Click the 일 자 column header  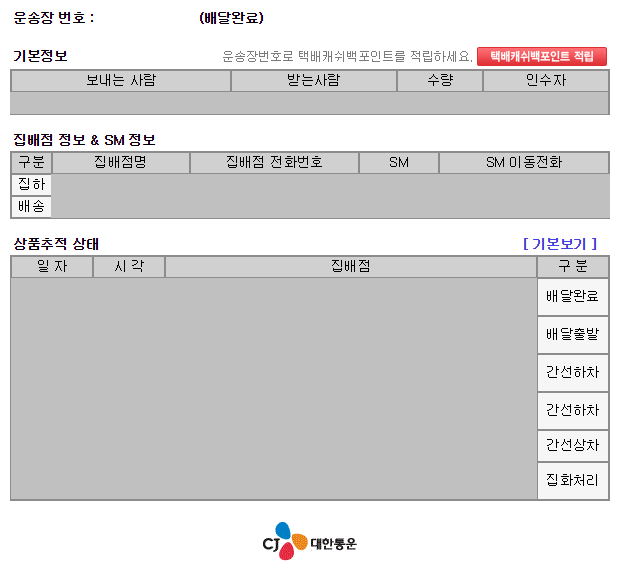coord(52,267)
